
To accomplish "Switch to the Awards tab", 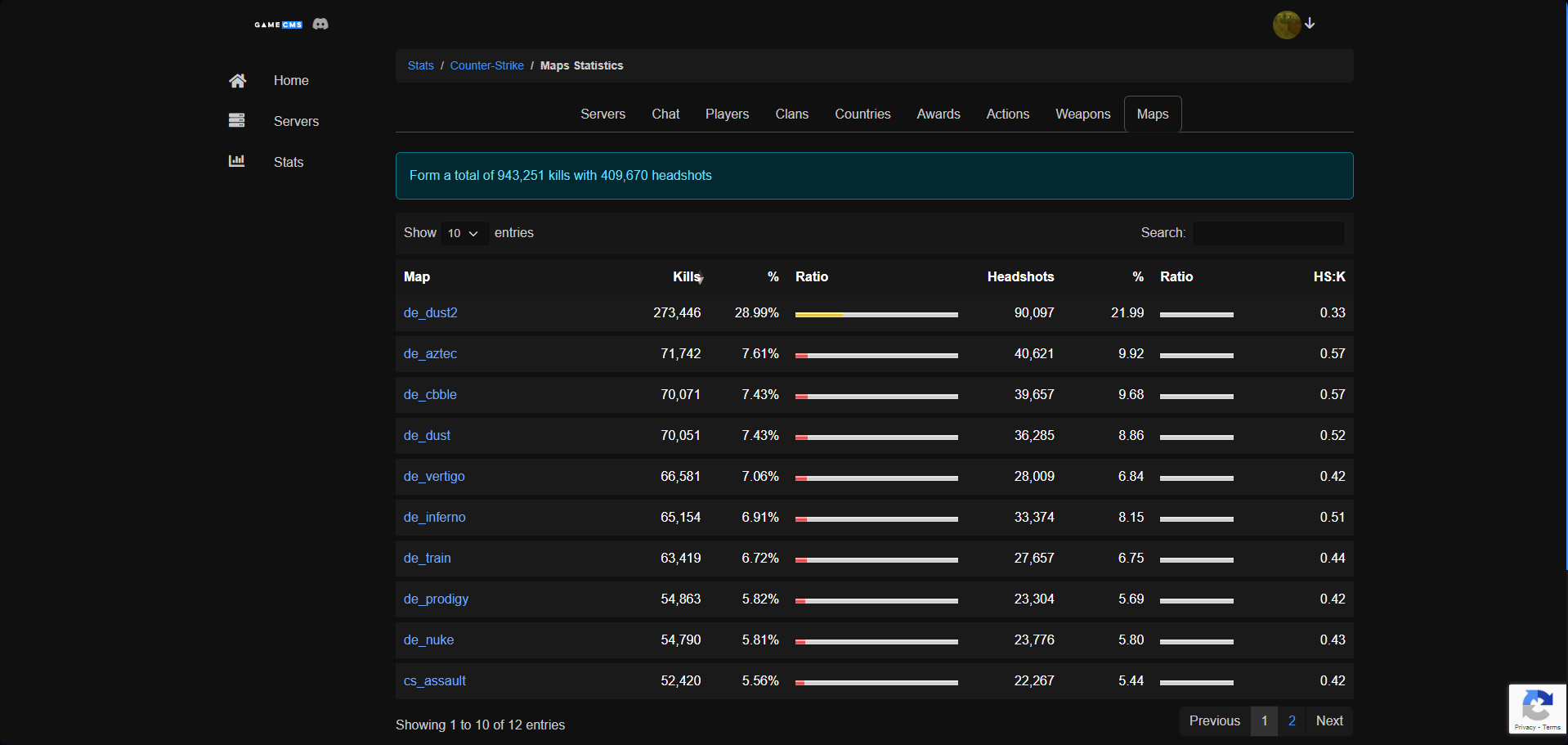I will (939, 114).
